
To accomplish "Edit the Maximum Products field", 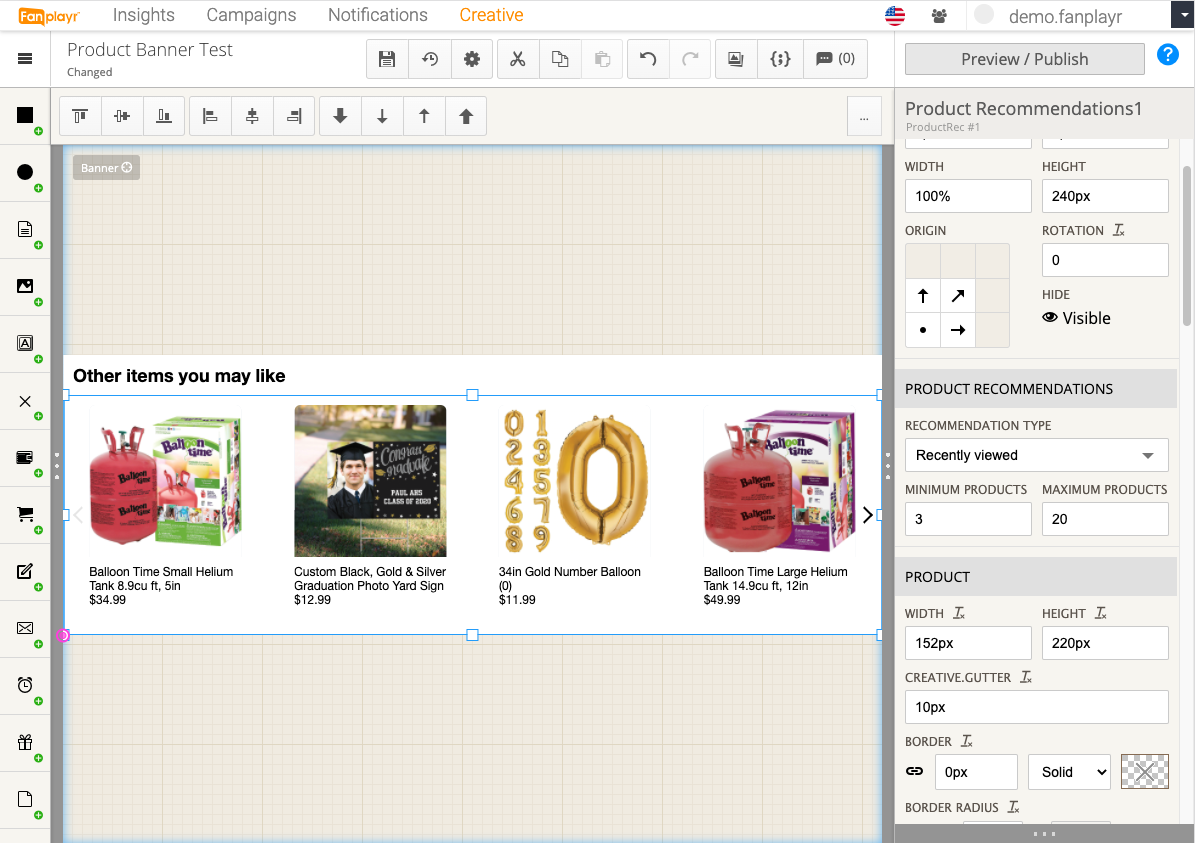I will [x=1105, y=519].
